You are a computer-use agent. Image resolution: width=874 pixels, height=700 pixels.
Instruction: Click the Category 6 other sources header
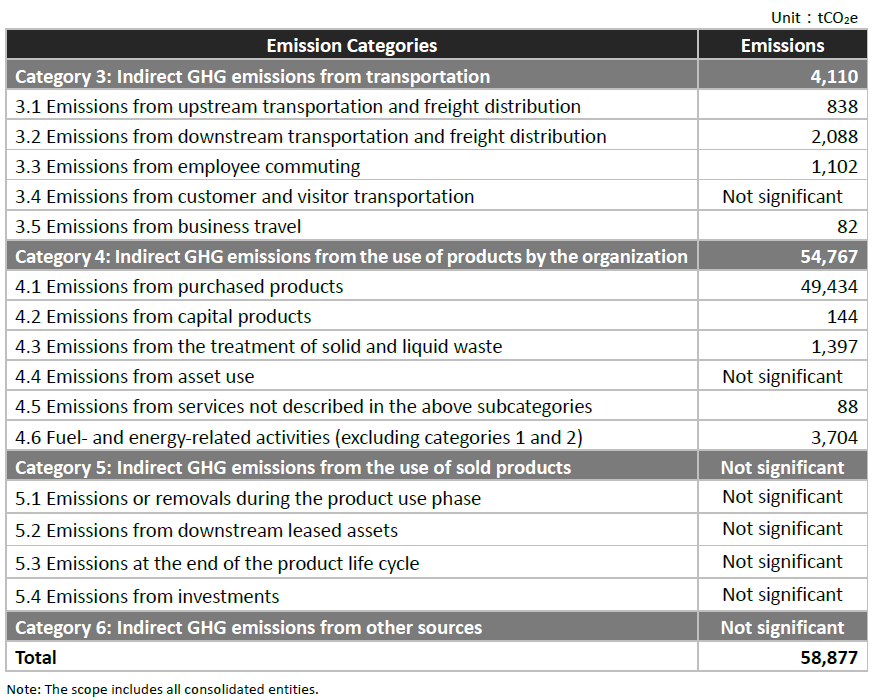click(x=249, y=628)
